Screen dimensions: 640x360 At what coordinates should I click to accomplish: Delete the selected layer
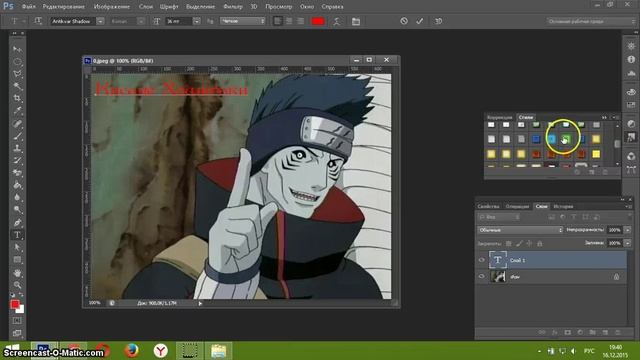(618, 333)
